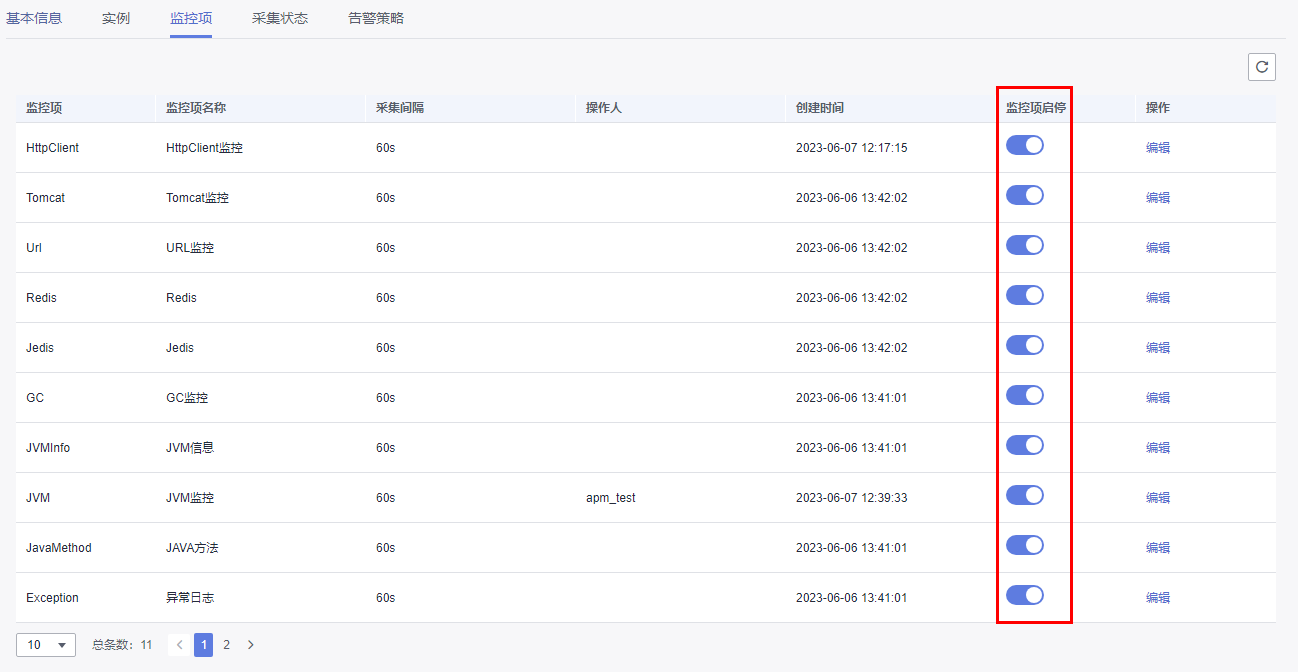Edit the HttpClient monitoring item
The image size is (1298, 672).
1157,145
